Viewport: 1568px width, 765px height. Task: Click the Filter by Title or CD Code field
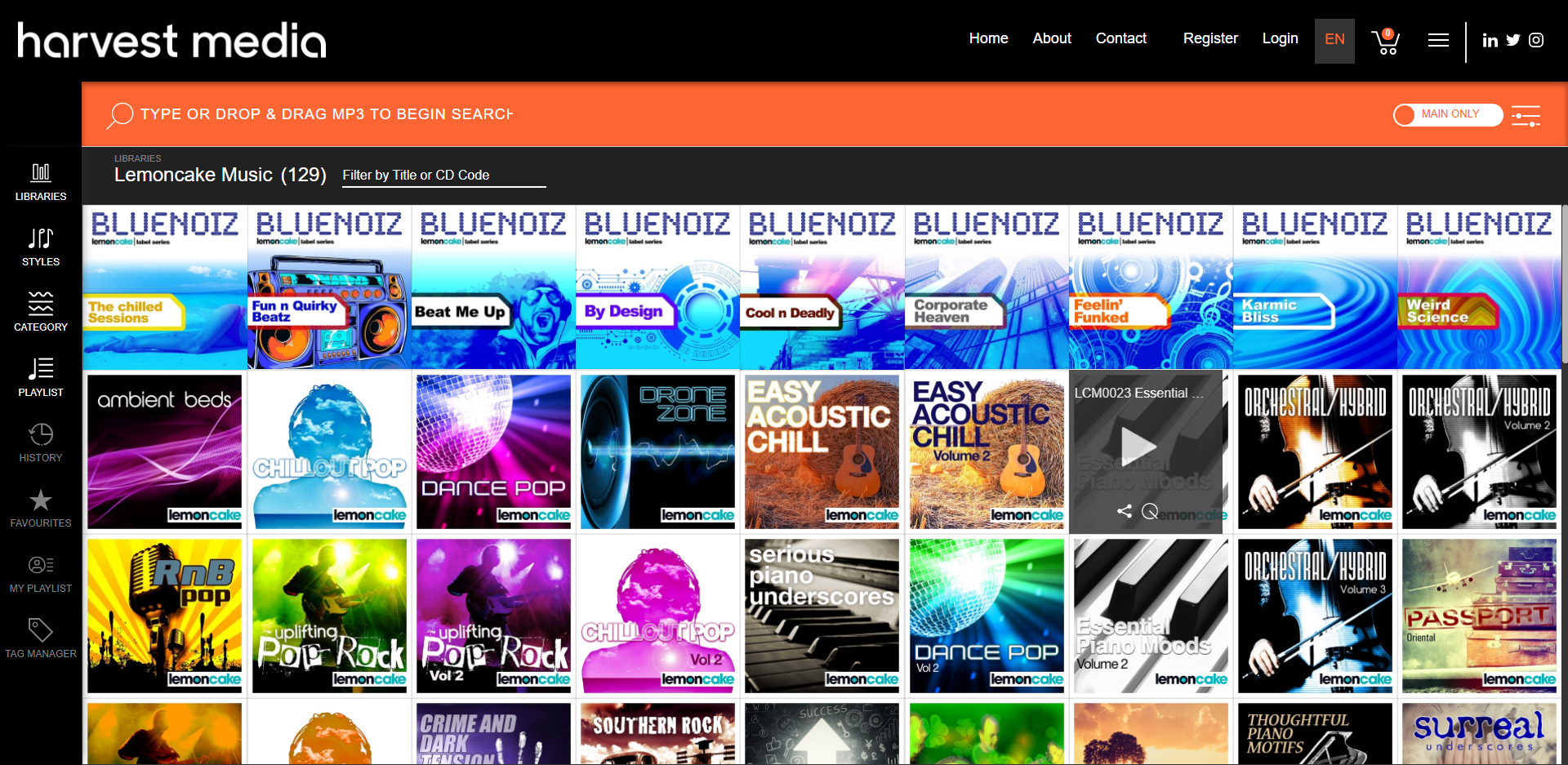[x=443, y=176]
